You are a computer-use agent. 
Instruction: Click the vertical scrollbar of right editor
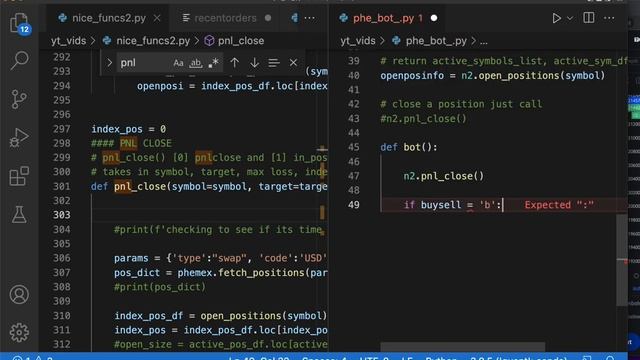coord(622,259)
